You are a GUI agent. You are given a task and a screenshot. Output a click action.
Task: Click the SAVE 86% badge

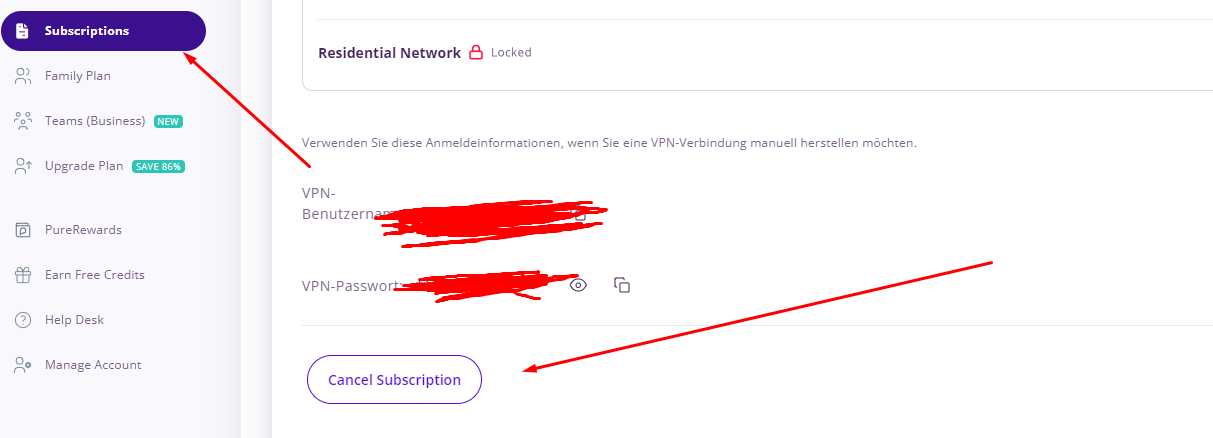coord(159,166)
